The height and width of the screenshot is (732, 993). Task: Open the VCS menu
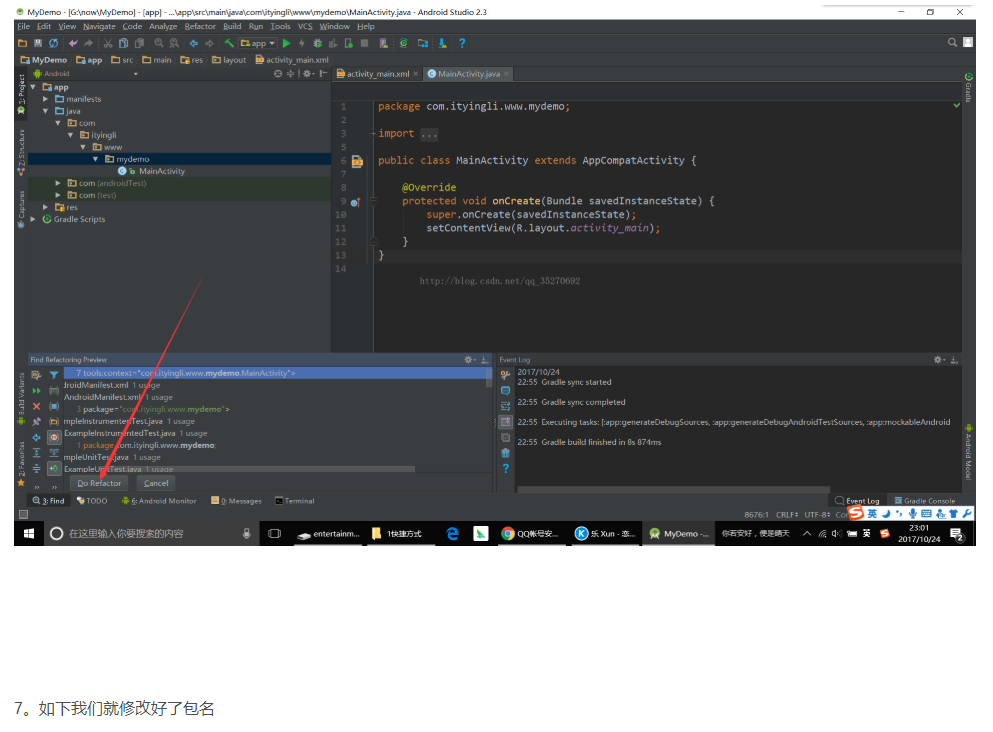(305, 26)
